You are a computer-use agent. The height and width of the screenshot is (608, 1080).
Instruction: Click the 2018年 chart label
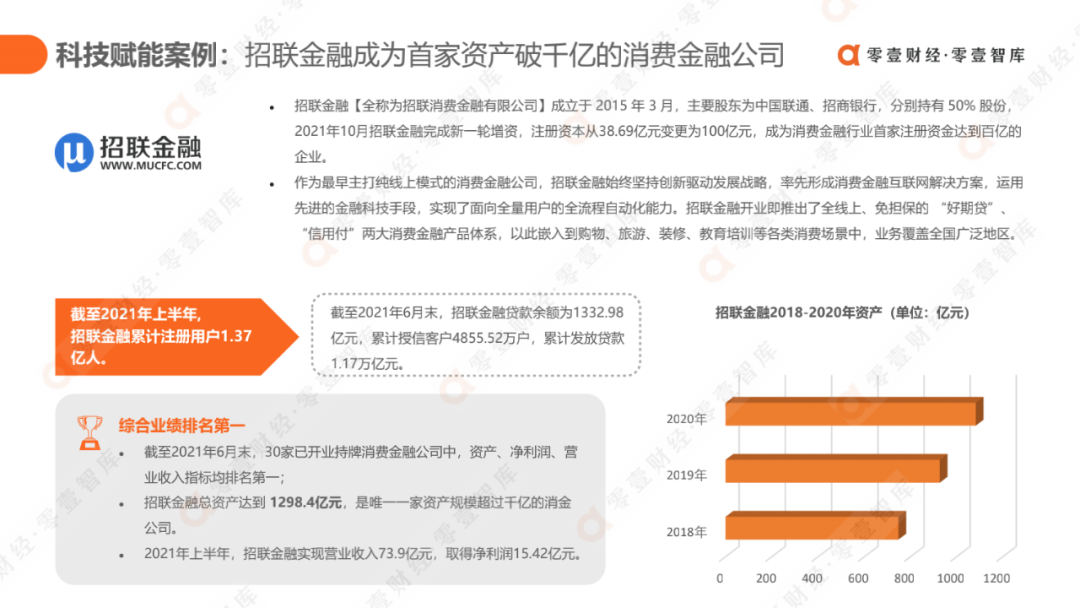[x=686, y=532]
